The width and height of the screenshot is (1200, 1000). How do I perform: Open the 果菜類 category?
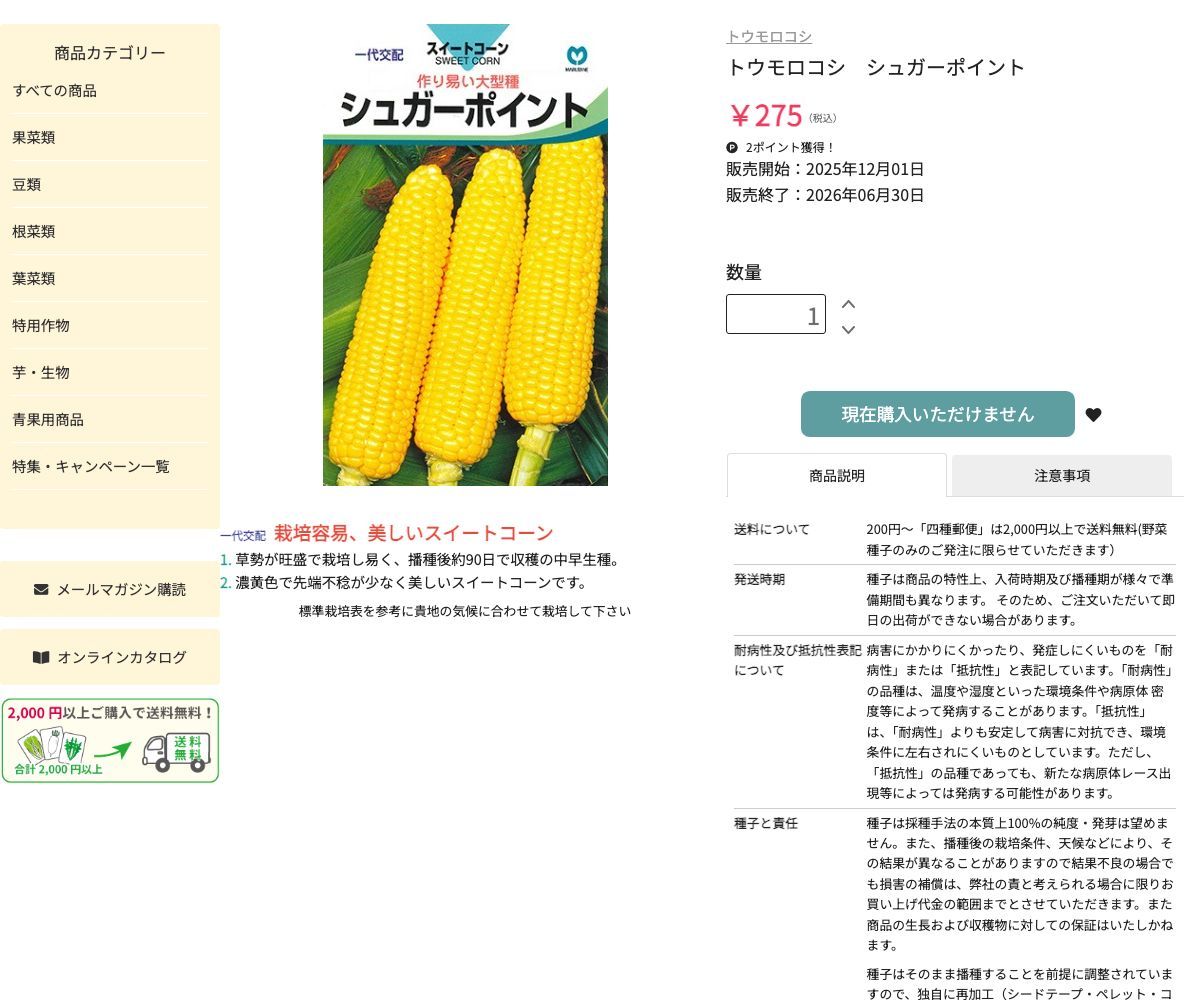pyautogui.click(x=34, y=138)
